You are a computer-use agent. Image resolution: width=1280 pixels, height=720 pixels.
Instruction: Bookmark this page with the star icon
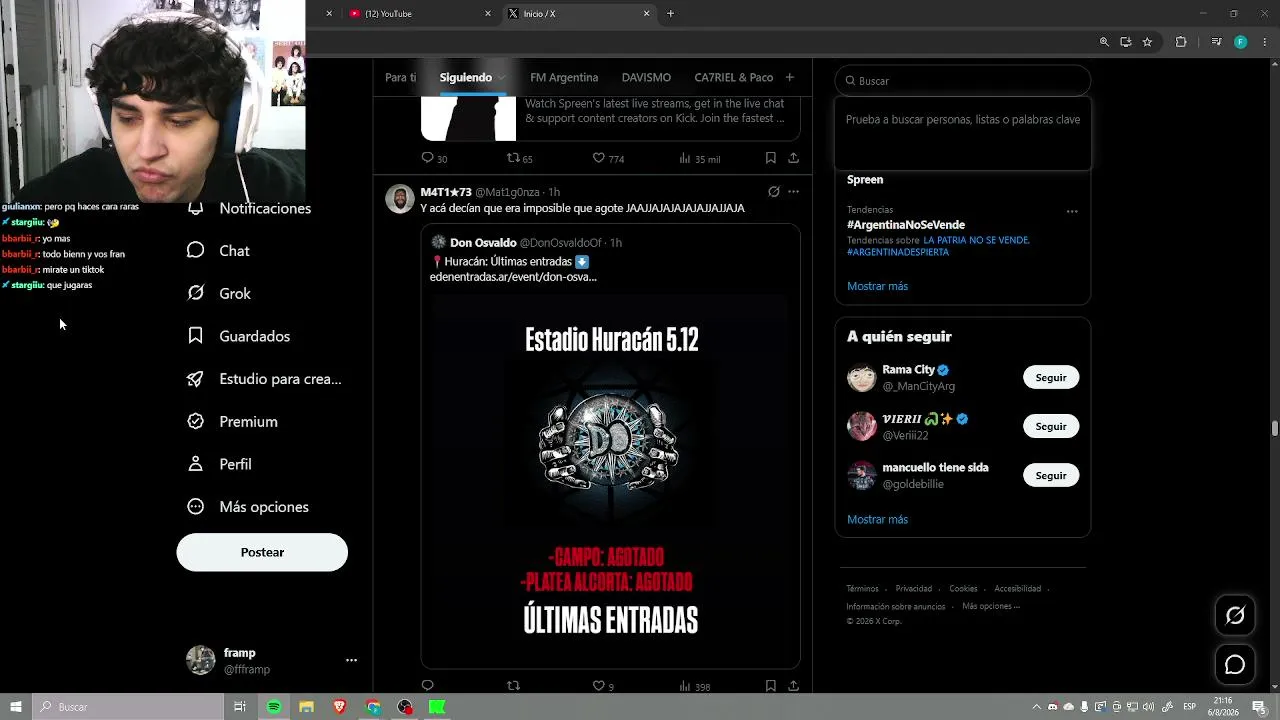pos(1147,42)
